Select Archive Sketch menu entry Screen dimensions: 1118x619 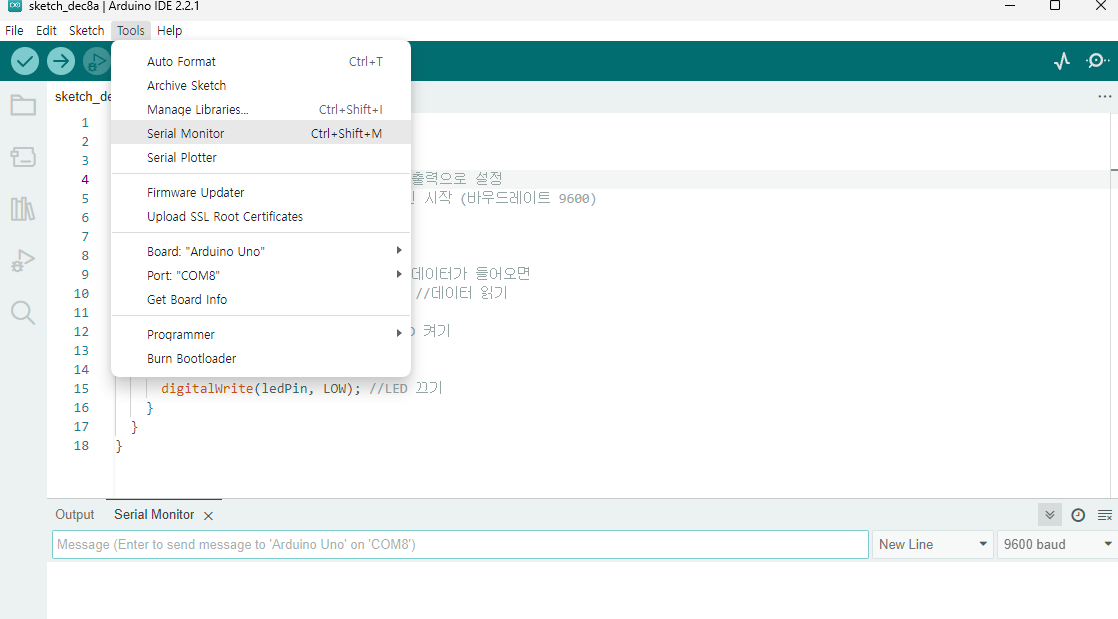tap(261, 86)
